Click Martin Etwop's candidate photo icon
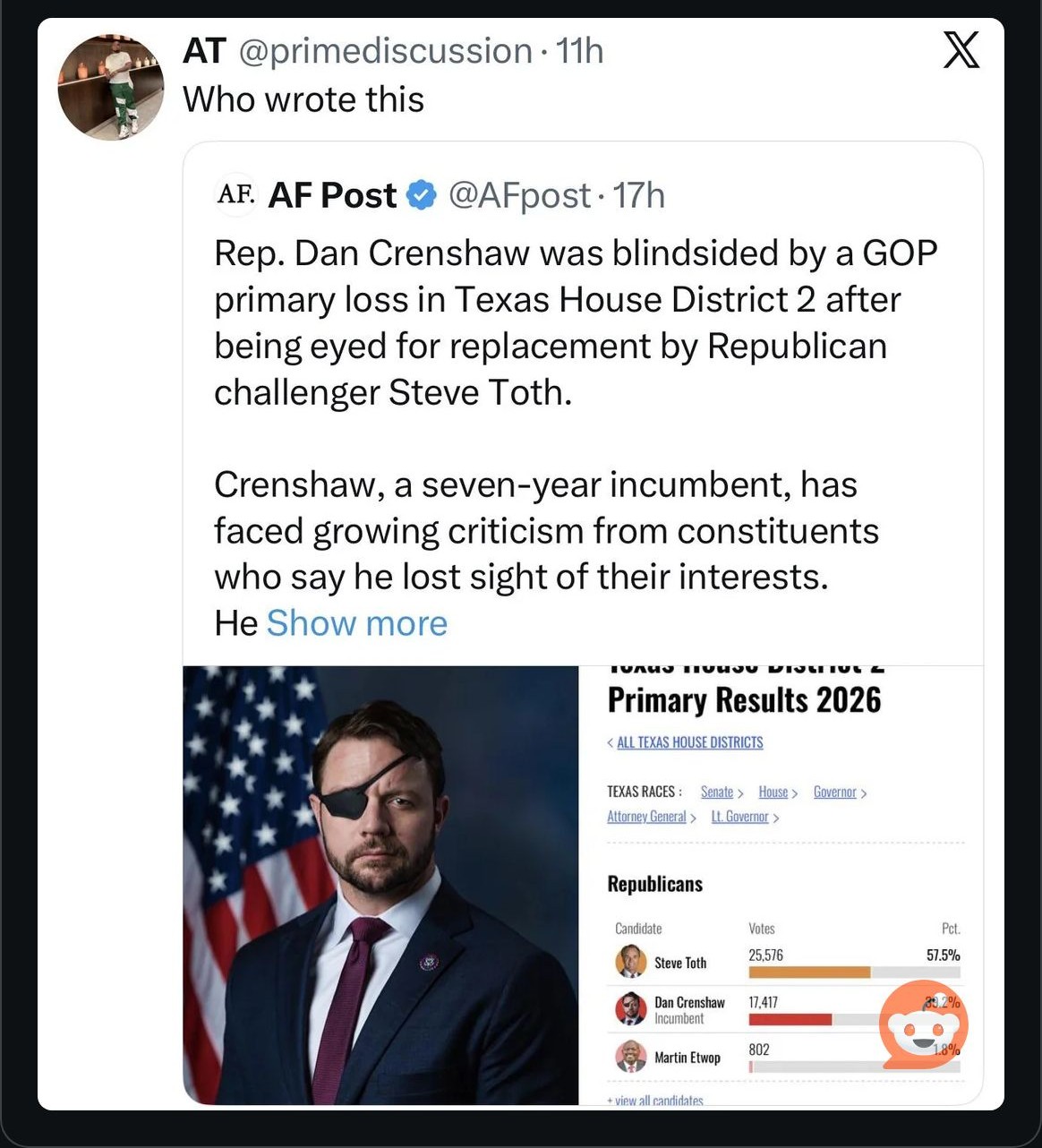 (x=630, y=1057)
